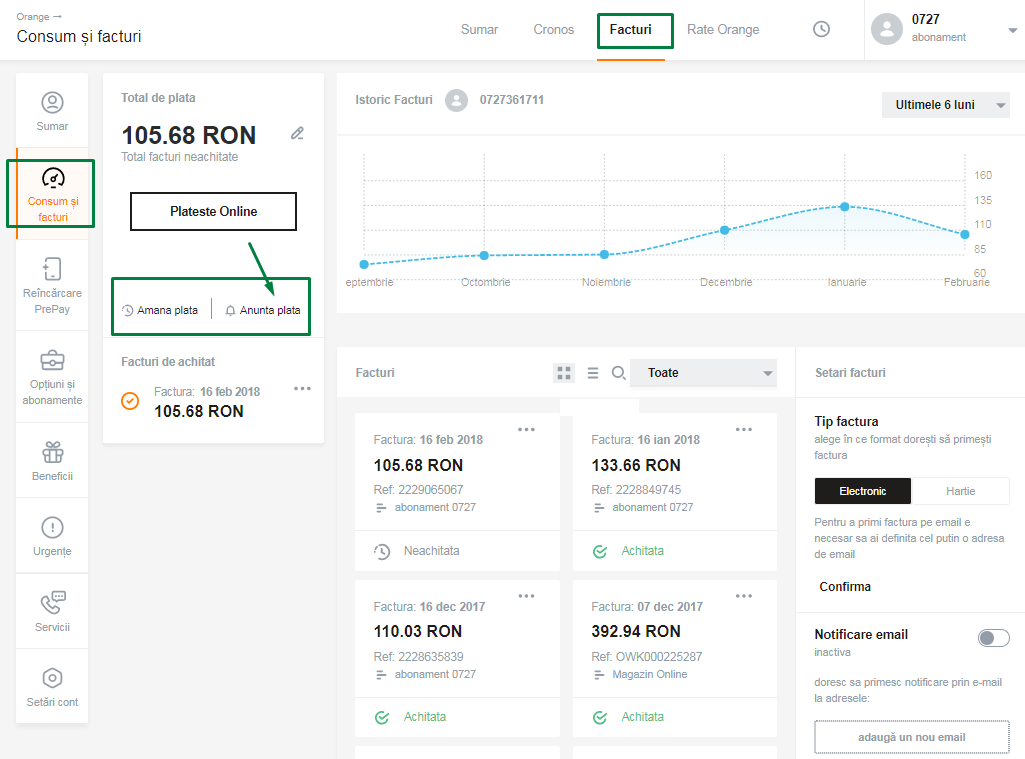Click the search icon in Facturi panel
The image size is (1025, 759).
(x=619, y=373)
